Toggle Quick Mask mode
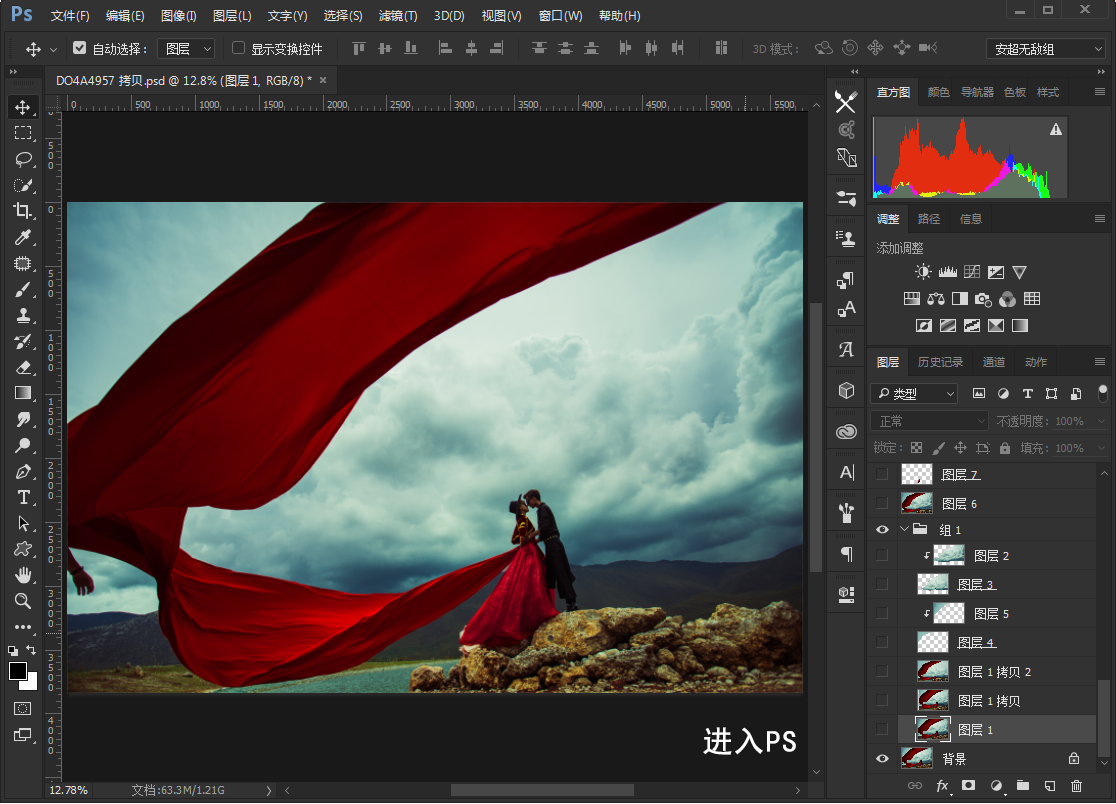 (23, 709)
